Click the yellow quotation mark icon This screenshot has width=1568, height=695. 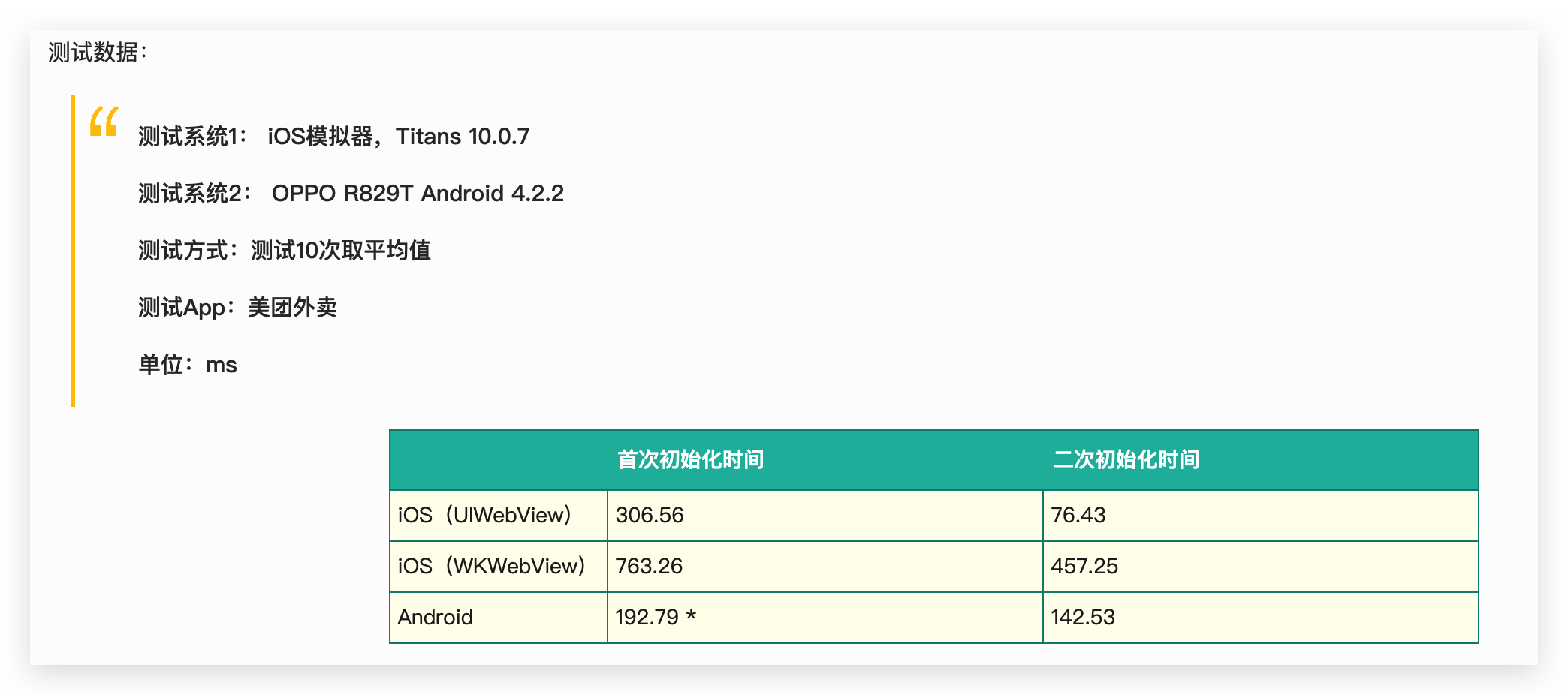(104, 122)
